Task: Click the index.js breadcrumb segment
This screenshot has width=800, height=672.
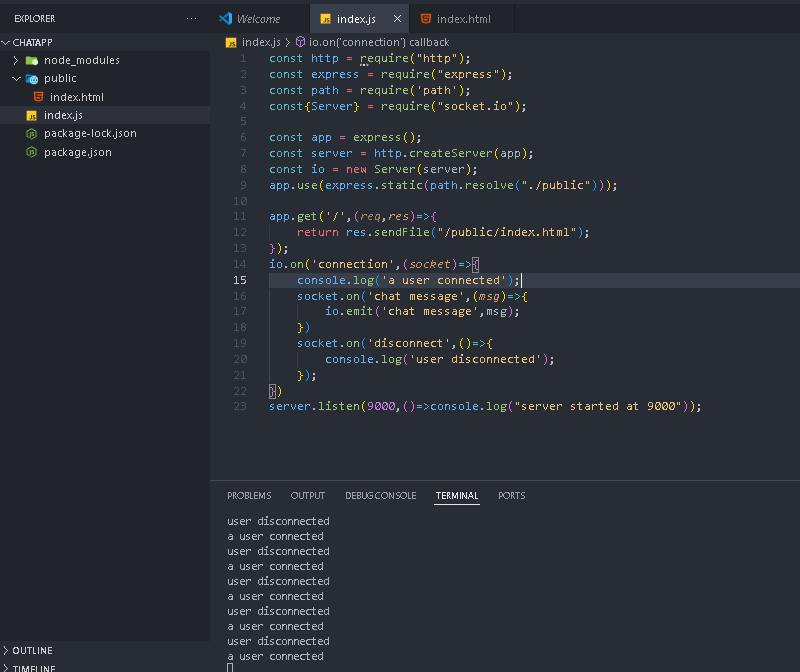Action: [261, 42]
